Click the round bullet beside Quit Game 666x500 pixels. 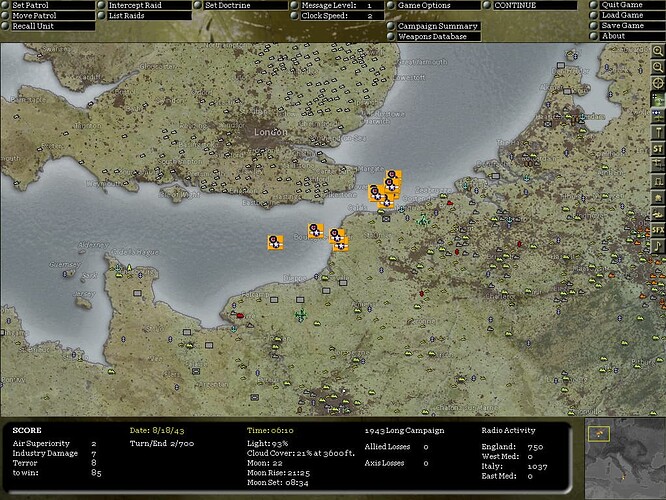point(593,5)
